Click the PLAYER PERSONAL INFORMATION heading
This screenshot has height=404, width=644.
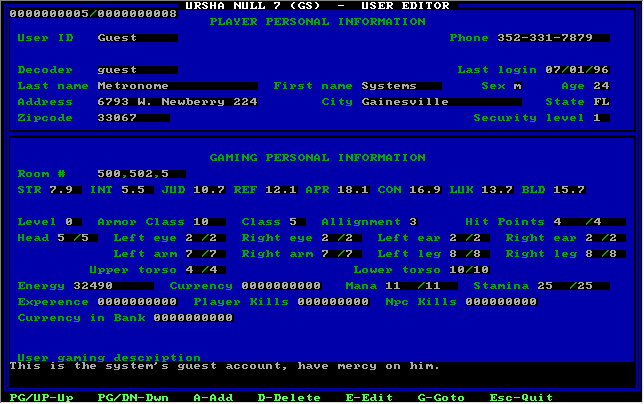coord(317,22)
